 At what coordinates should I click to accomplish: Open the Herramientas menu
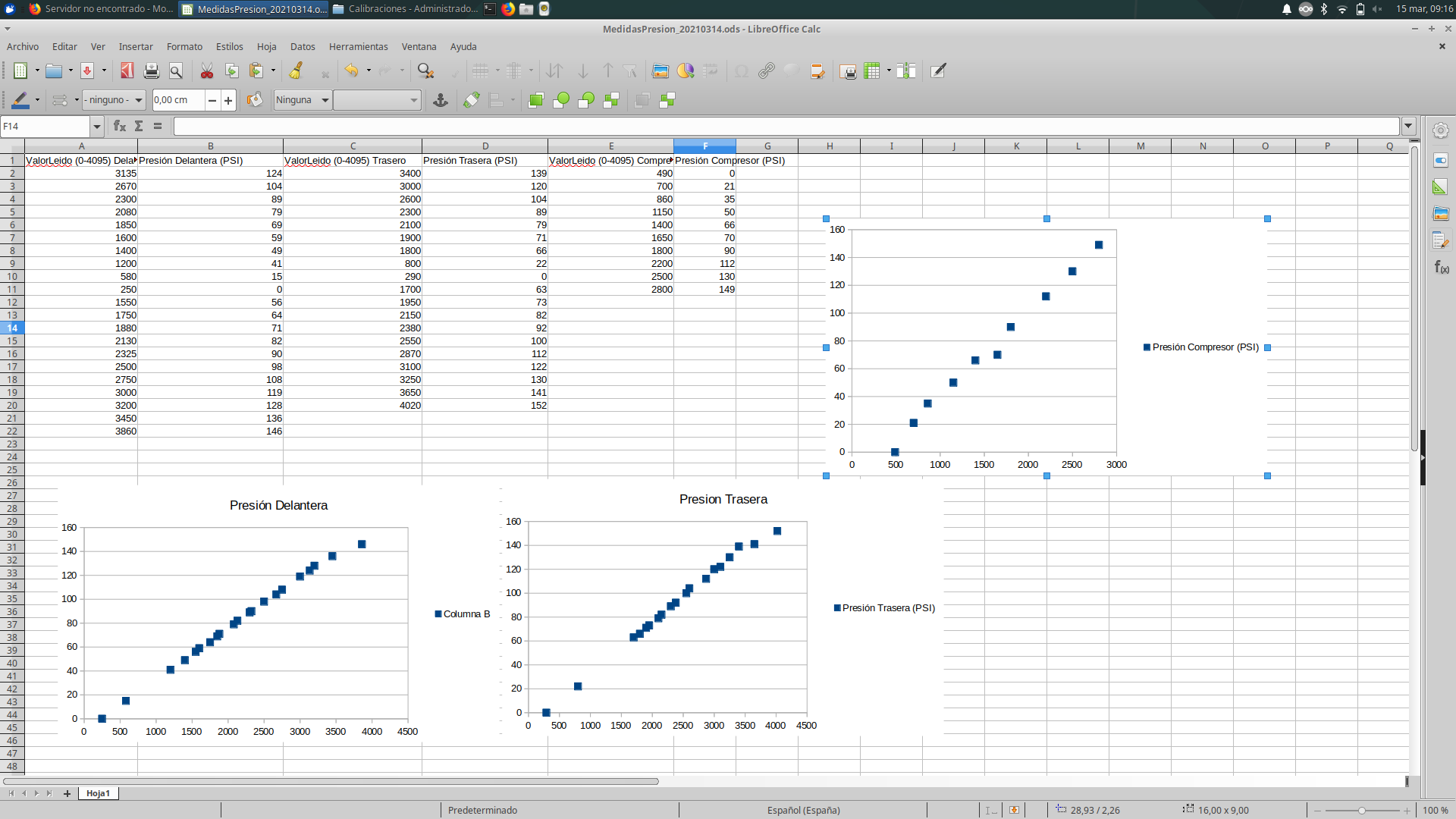(358, 46)
